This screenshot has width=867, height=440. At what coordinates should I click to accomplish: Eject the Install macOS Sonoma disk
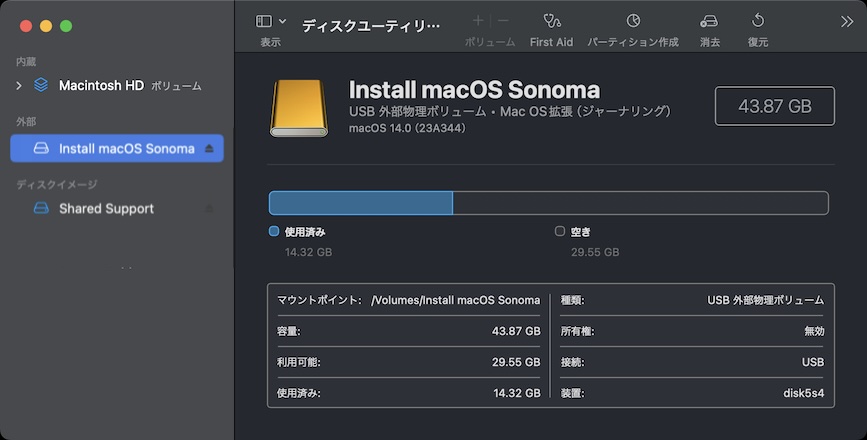209,149
